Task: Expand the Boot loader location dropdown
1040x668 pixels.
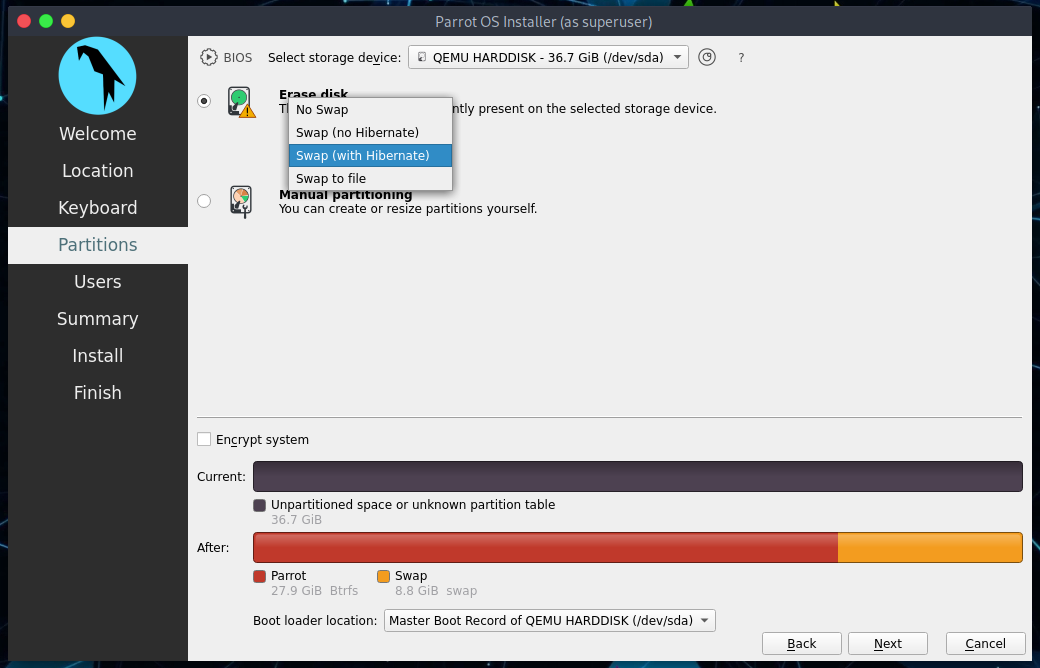Action: (x=549, y=620)
